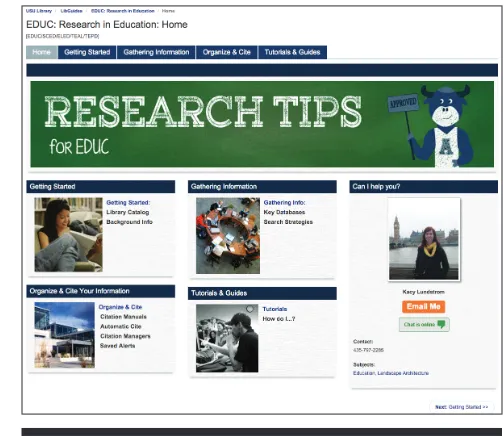Open the blue Tutorials link
The width and height of the screenshot is (504, 436).
275,309
